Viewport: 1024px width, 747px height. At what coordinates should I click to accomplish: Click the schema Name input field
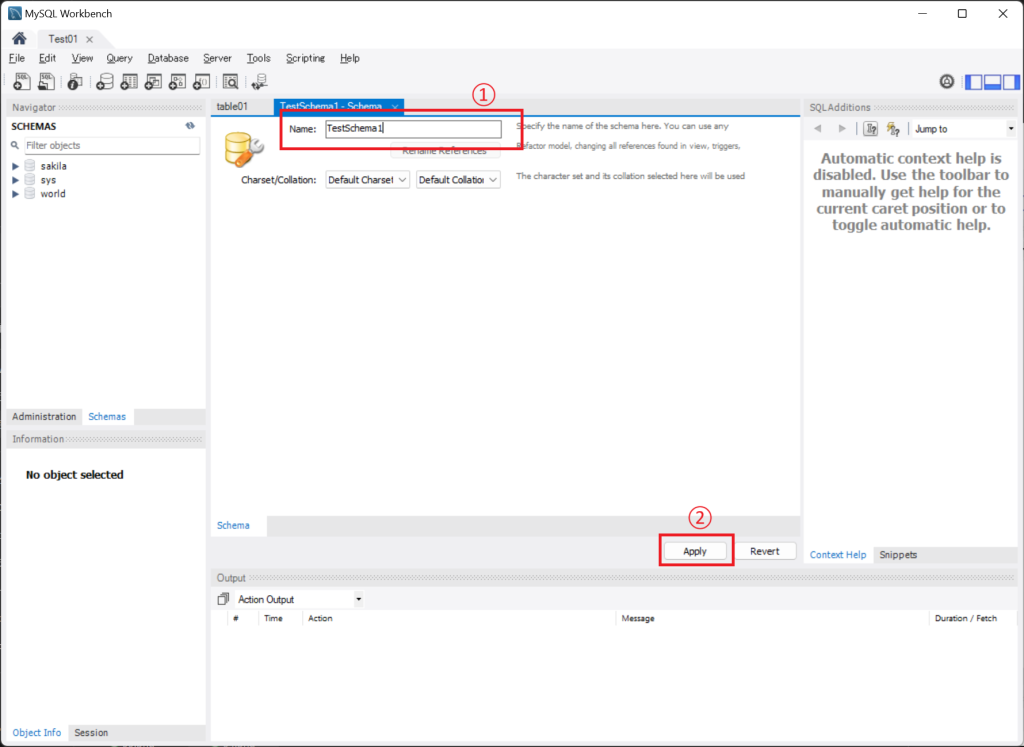point(411,129)
